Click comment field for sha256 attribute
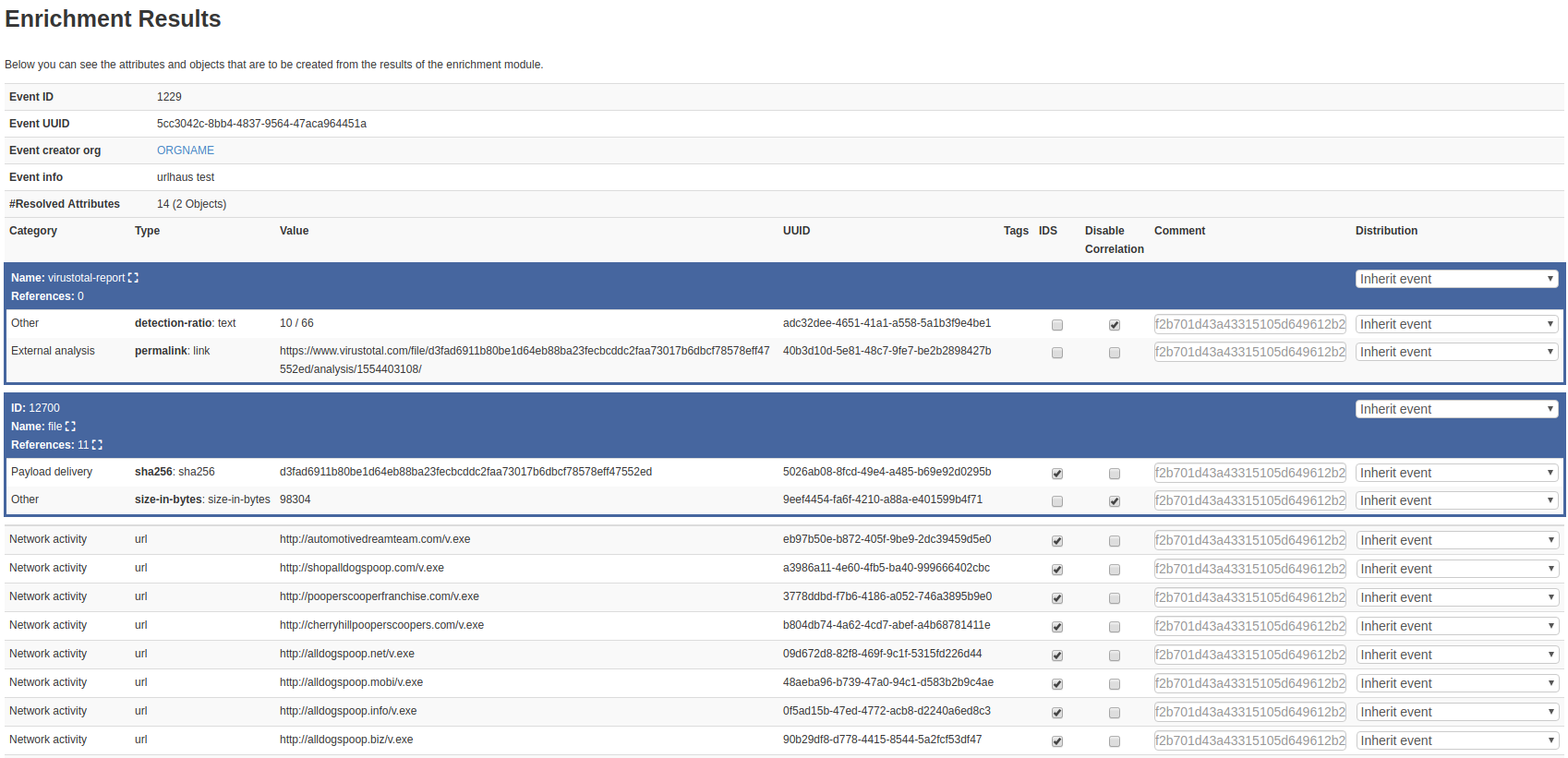 tap(1249, 473)
